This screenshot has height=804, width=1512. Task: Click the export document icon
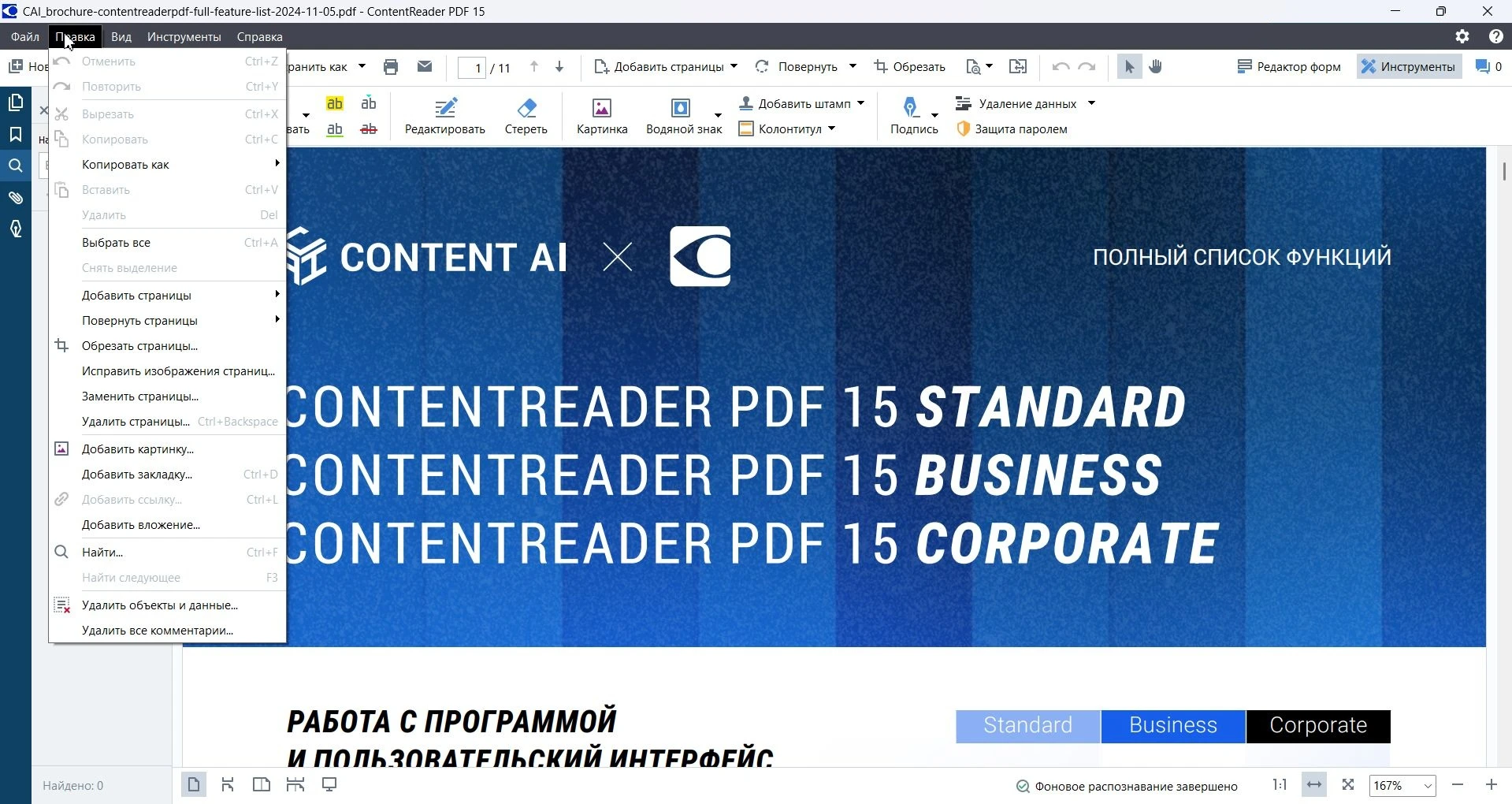(x=1018, y=67)
